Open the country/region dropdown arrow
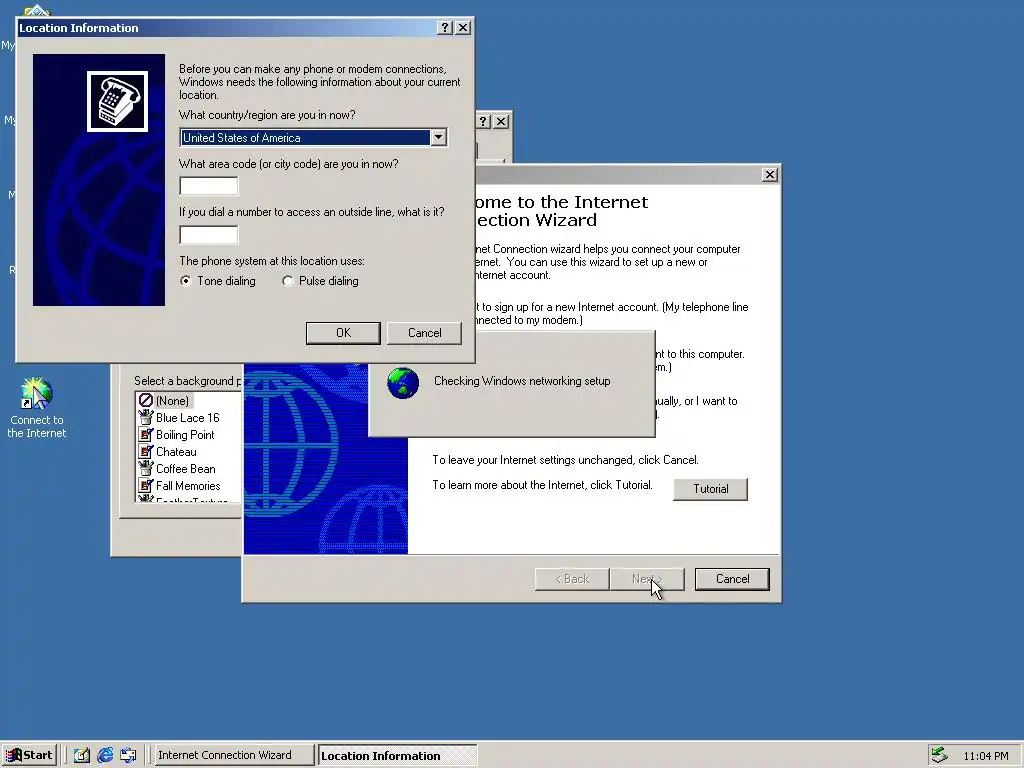1024x768 pixels. pyautogui.click(x=438, y=137)
